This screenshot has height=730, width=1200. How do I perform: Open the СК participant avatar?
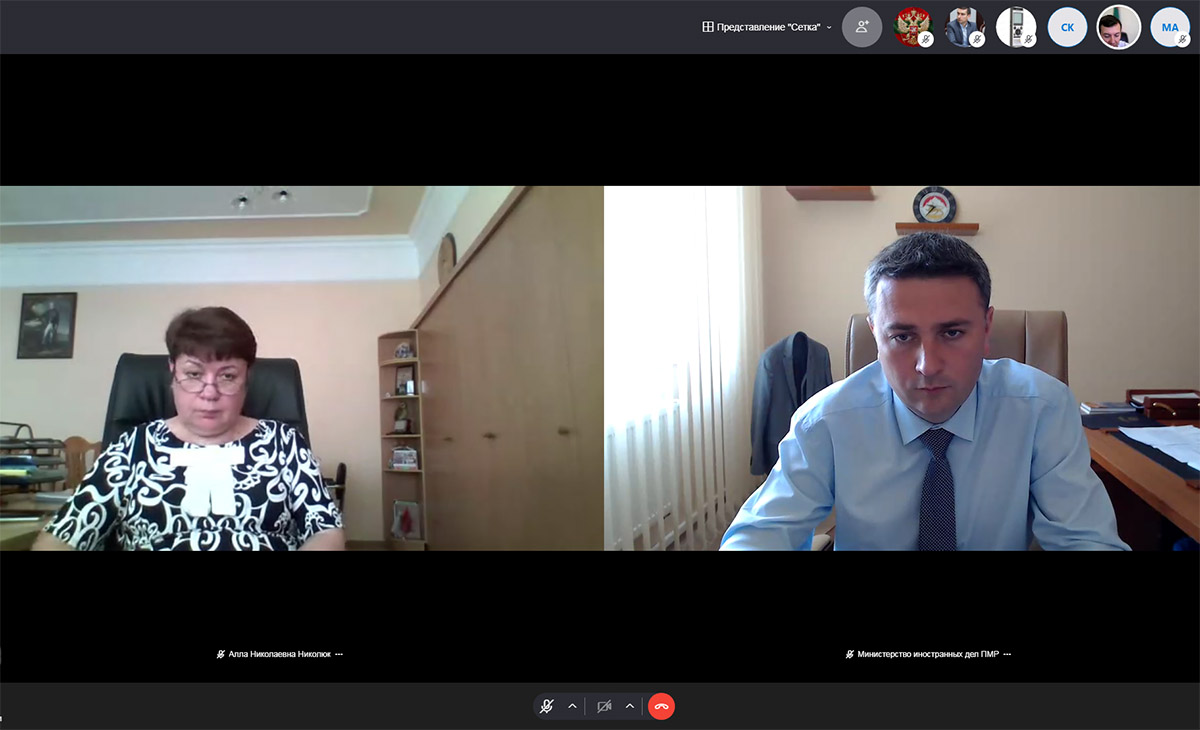click(1067, 27)
